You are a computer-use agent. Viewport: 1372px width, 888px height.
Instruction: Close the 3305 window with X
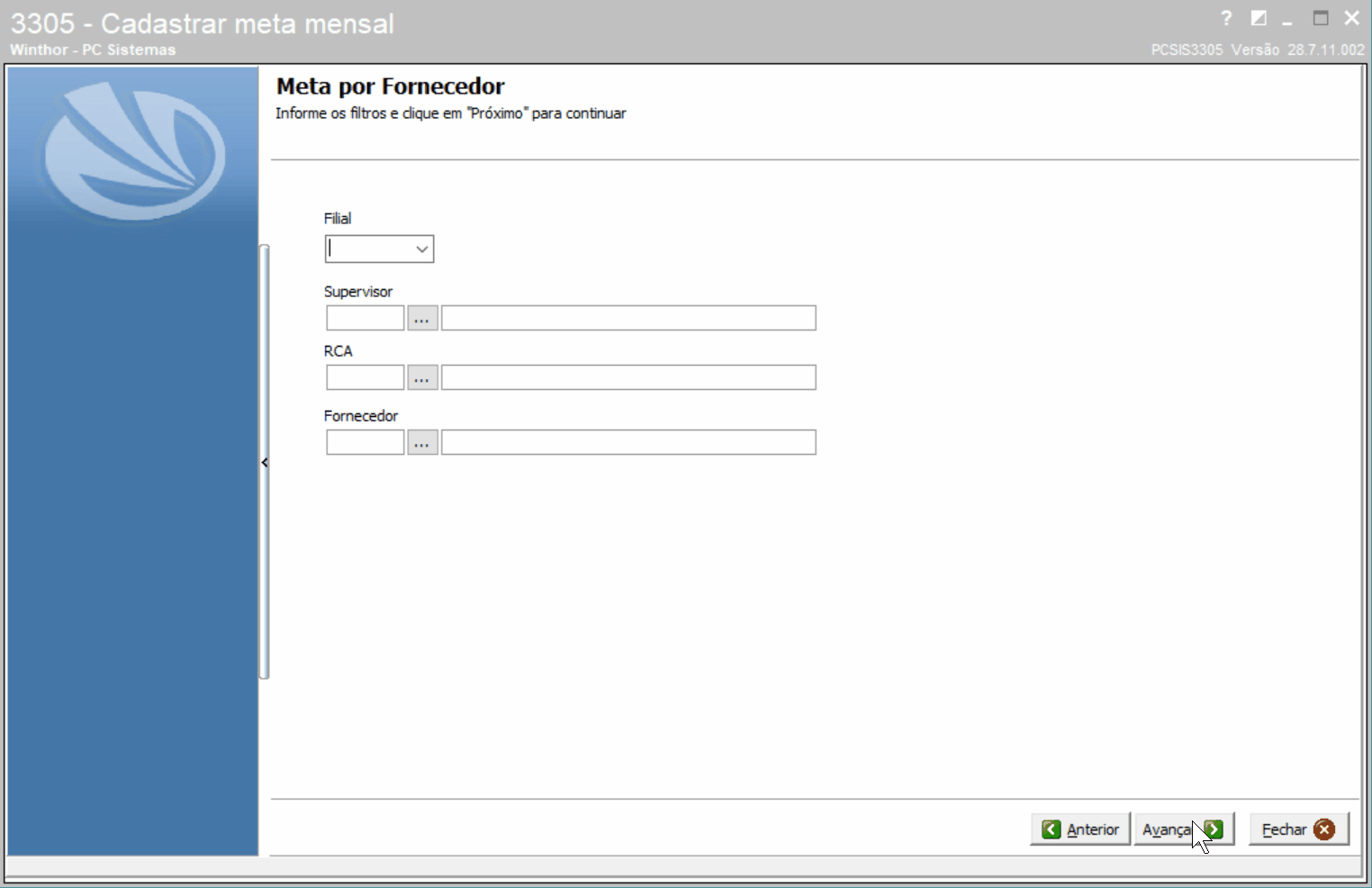[1351, 18]
